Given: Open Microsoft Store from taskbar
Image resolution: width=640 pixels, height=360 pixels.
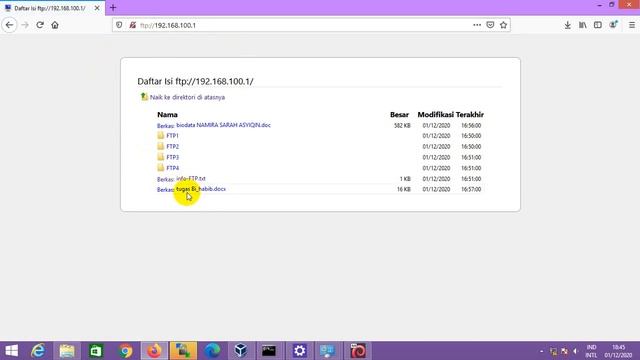Looking at the screenshot, I should pos(96,351).
